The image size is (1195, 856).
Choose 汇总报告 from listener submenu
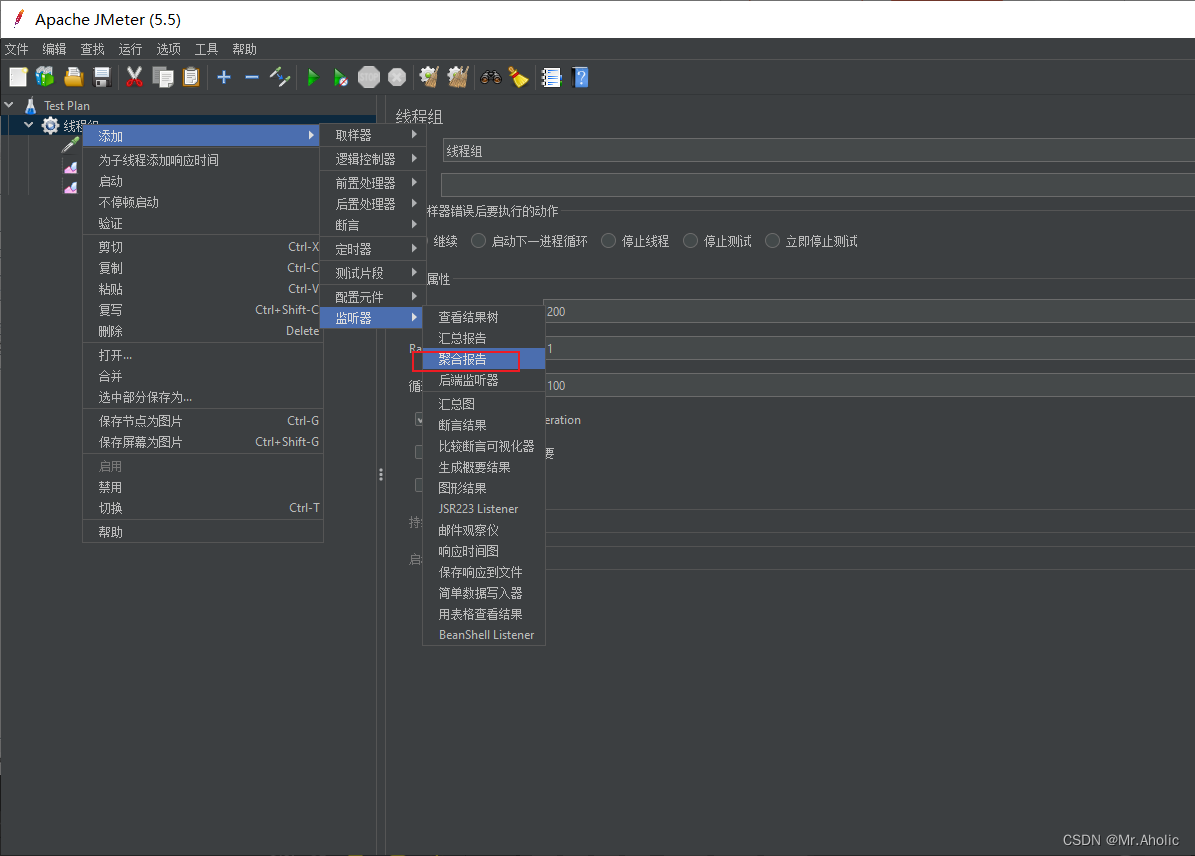click(x=484, y=338)
